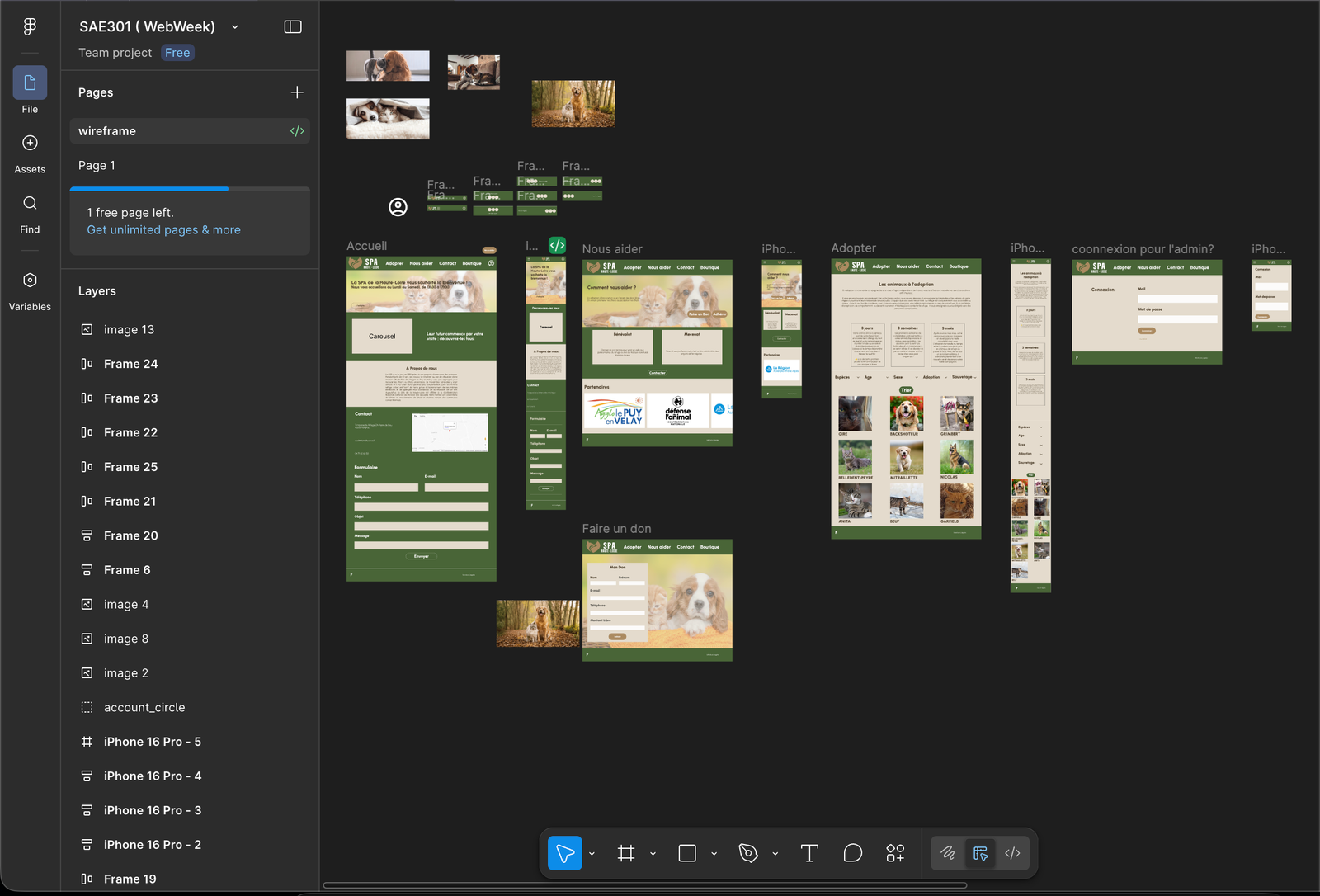Expand the SAE301 file name dropdown

pyautogui.click(x=235, y=27)
